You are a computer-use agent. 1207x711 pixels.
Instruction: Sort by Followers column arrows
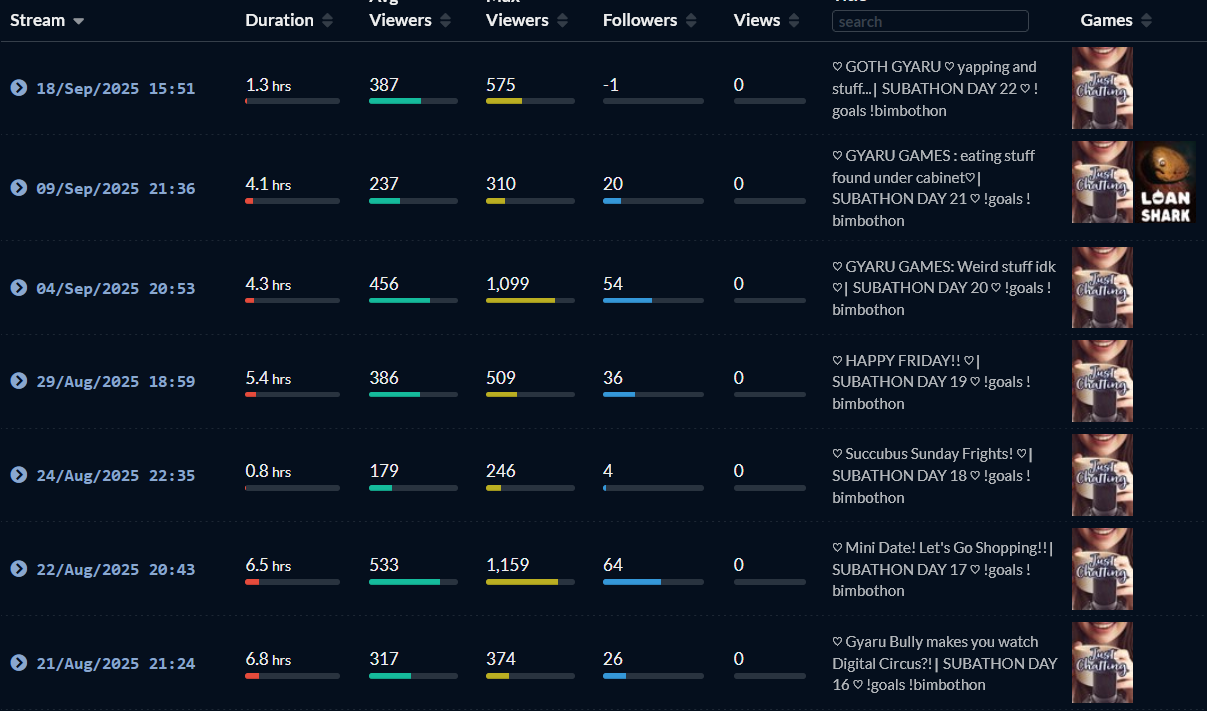691,20
